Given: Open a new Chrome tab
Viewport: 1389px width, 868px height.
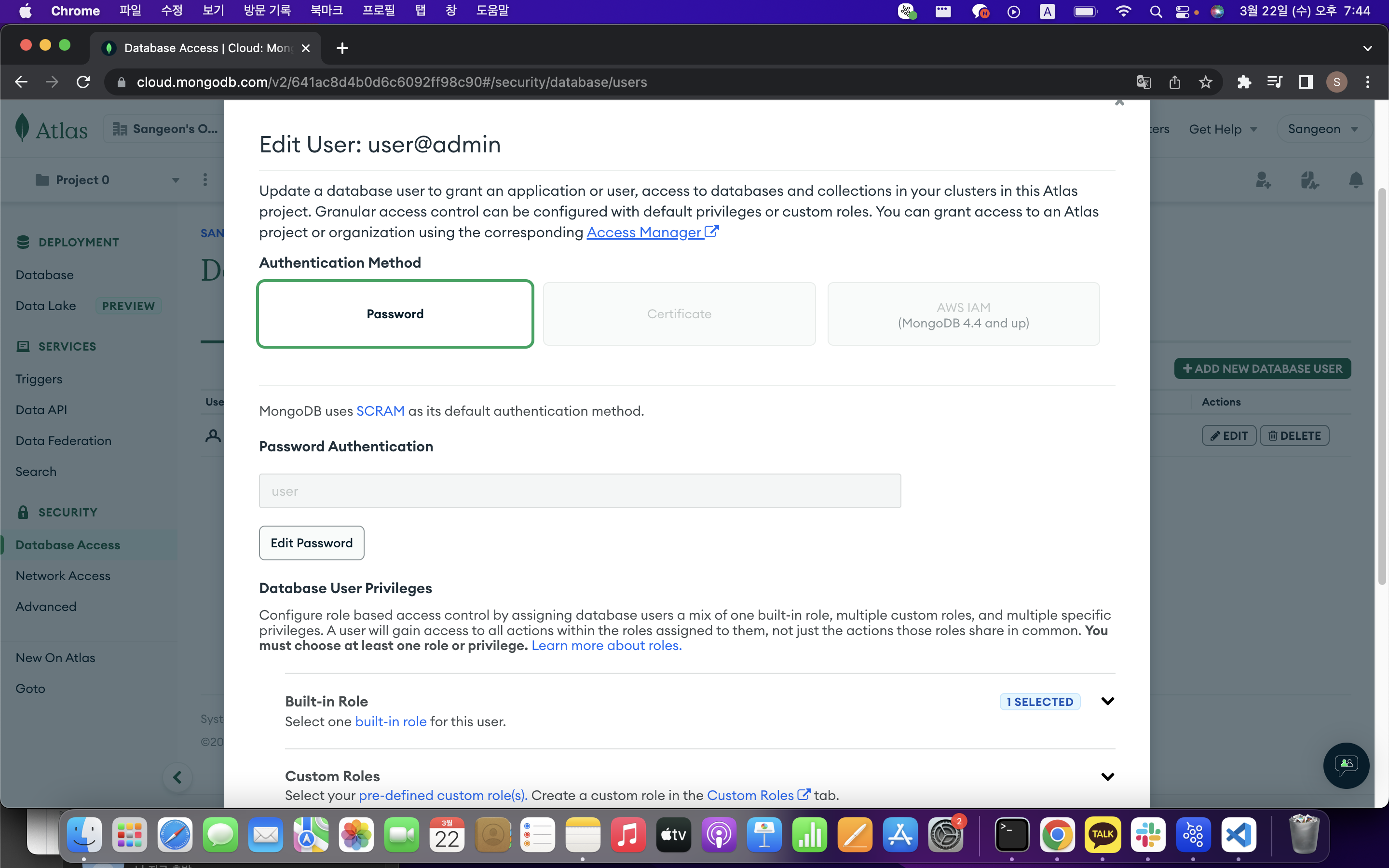Looking at the screenshot, I should 342,48.
